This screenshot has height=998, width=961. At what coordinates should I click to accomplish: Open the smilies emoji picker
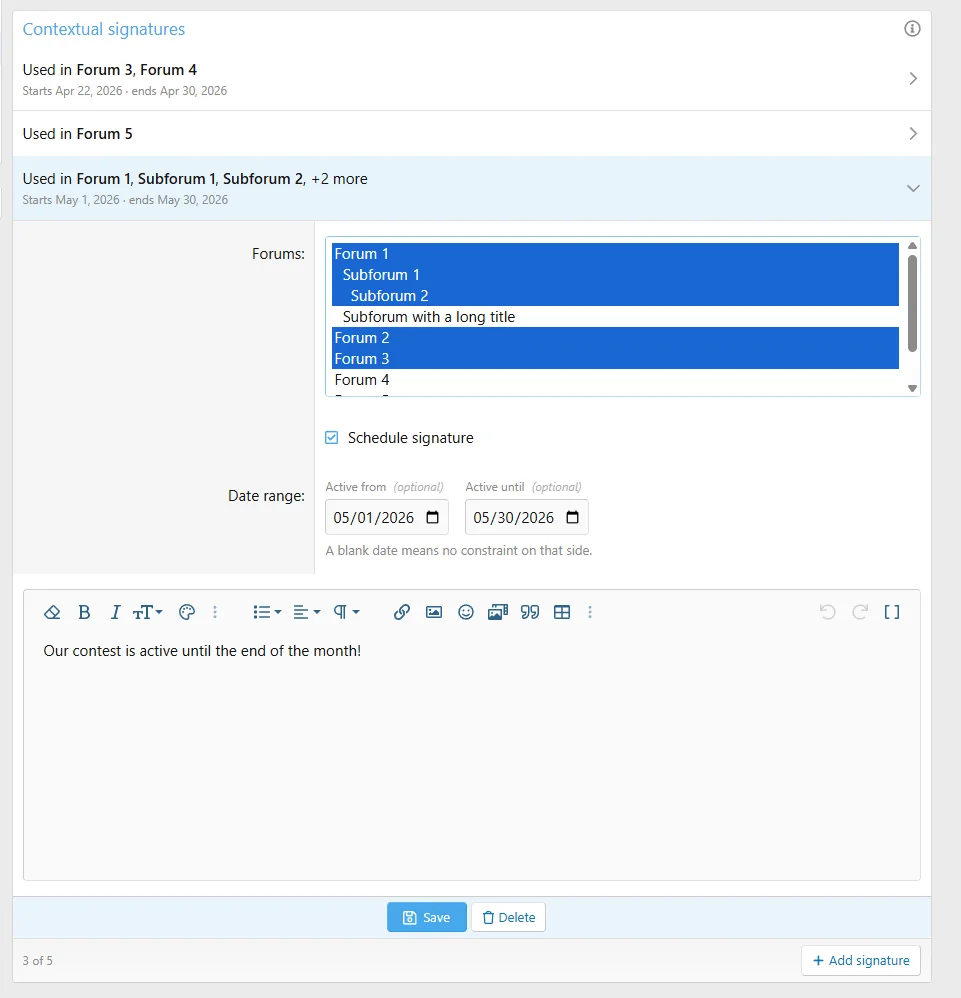pyautogui.click(x=466, y=612)
